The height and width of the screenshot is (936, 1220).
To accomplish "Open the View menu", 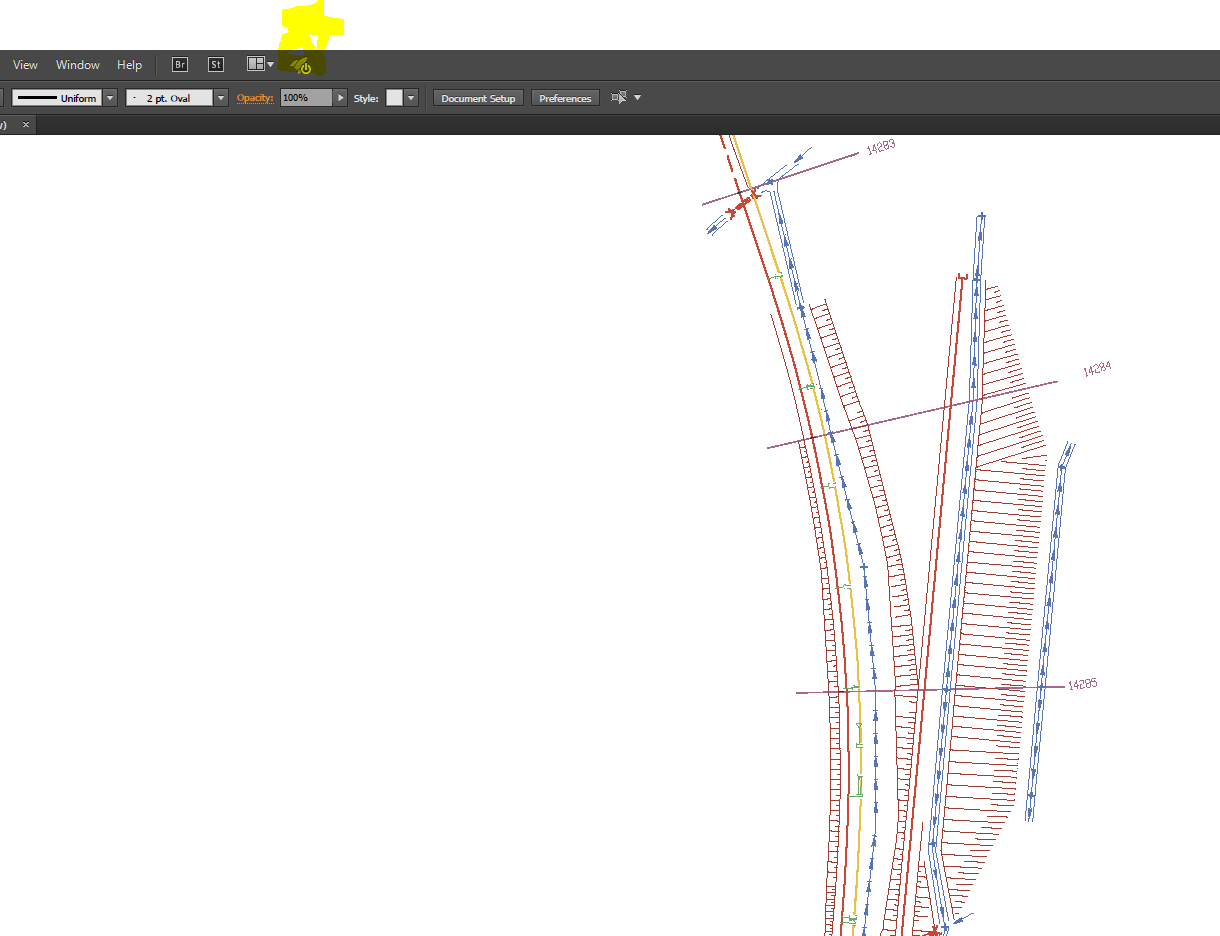I will coord(25,65).
